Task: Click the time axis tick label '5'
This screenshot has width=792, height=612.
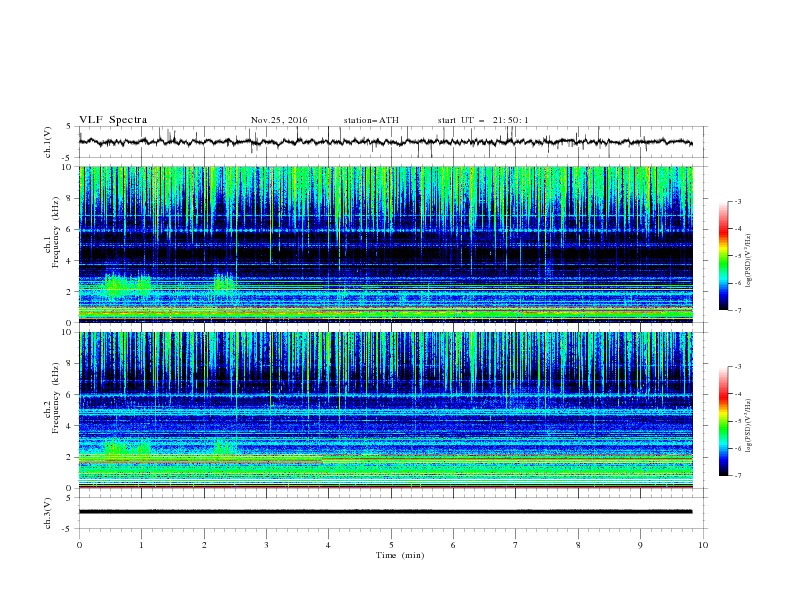Action: (x=391, y=545)
